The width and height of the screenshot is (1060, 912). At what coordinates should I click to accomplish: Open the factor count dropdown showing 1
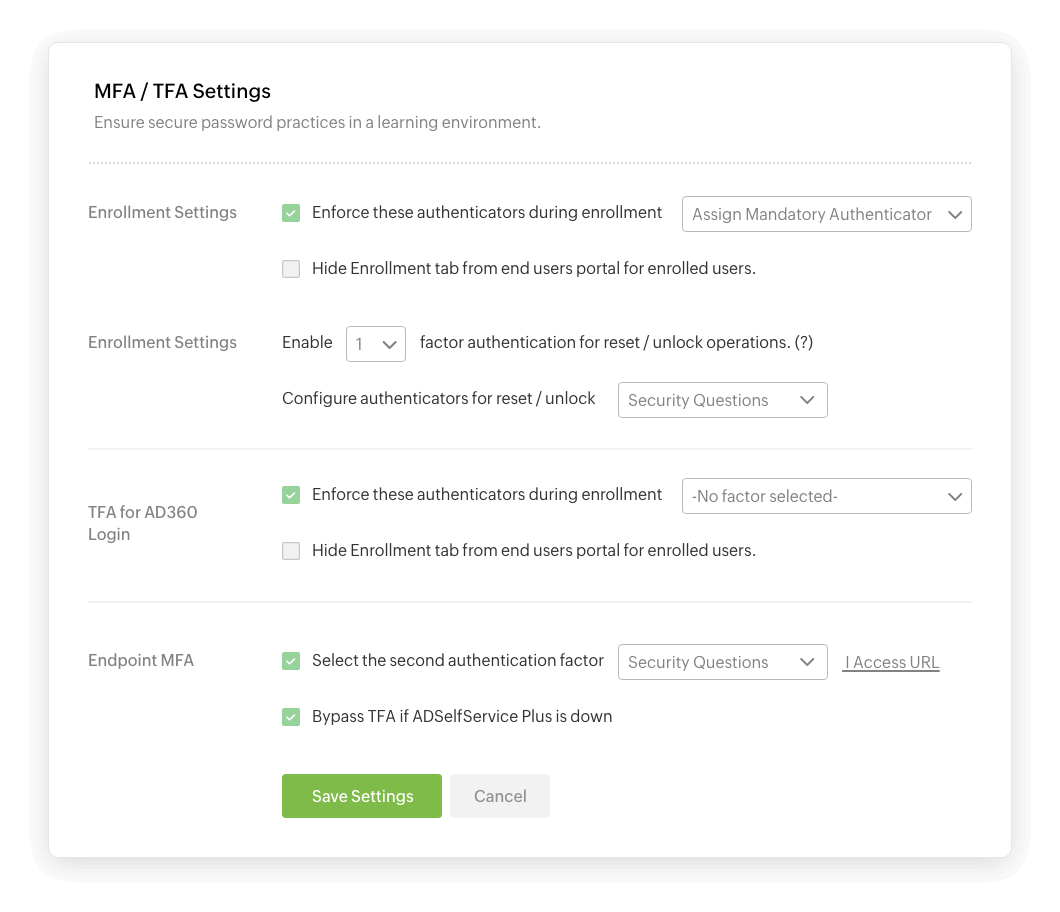pos(375,344)
